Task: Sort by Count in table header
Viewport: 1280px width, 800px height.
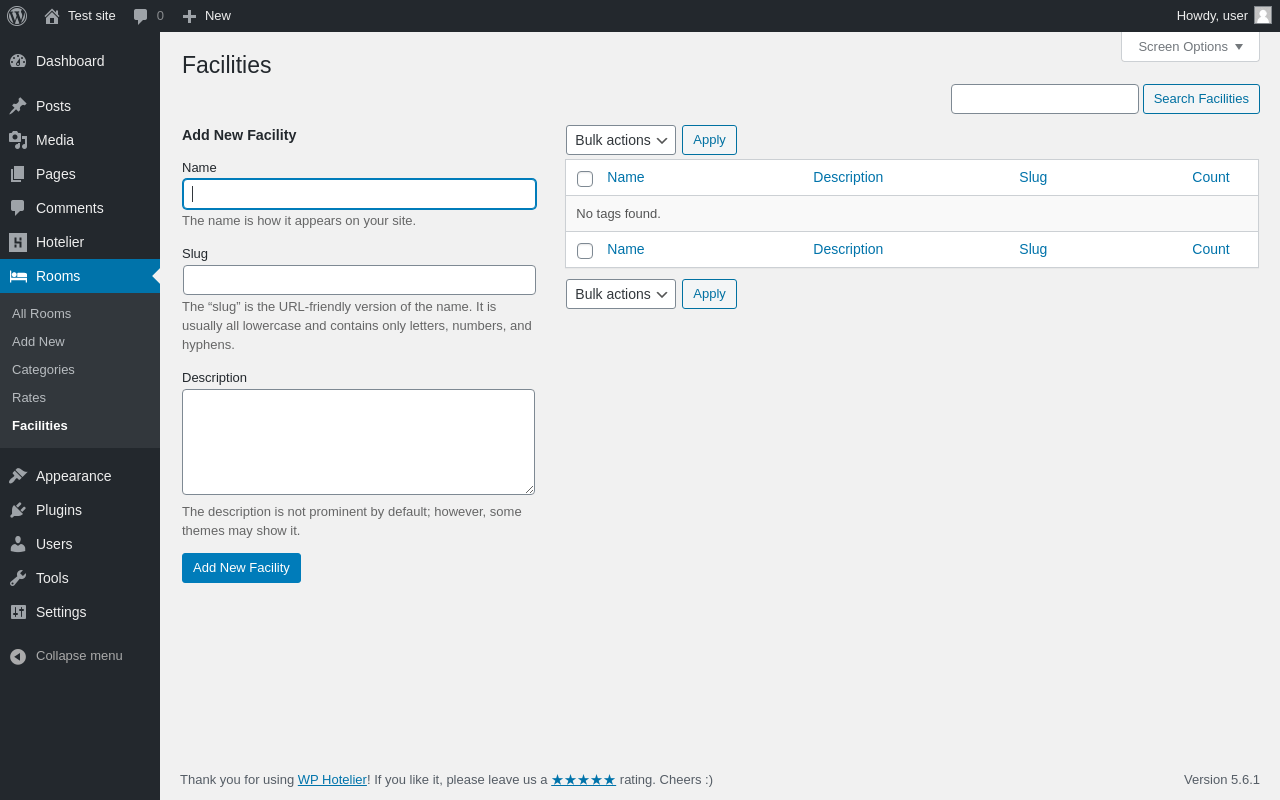Action: click(1211, 177)
